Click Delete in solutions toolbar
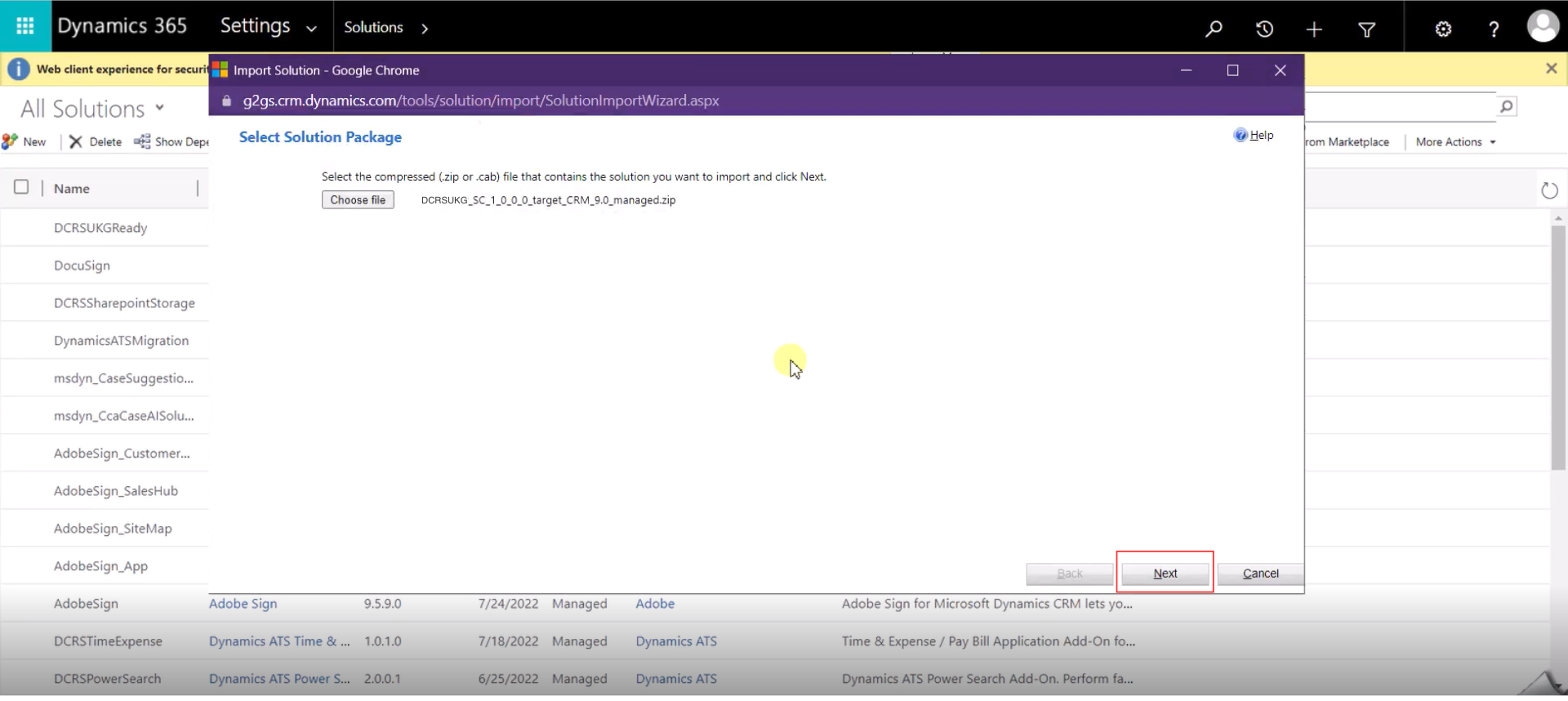Screen dimensions: 1568x701 click(x=96, y=141)
